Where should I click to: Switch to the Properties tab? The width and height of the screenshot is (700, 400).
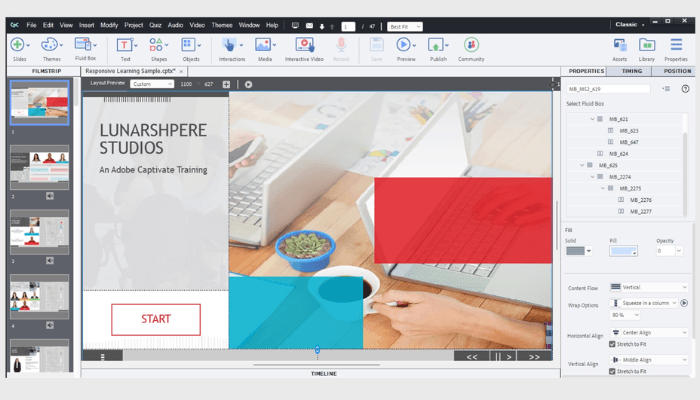coord(586,71)
